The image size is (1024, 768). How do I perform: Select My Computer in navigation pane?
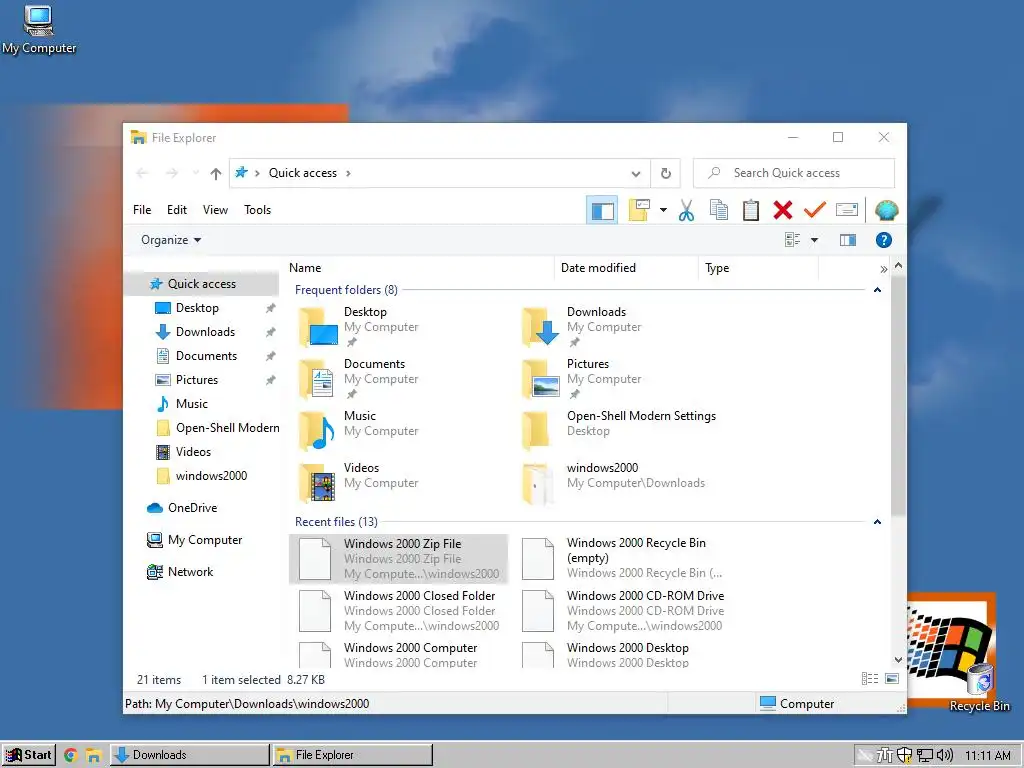(204, 539)
